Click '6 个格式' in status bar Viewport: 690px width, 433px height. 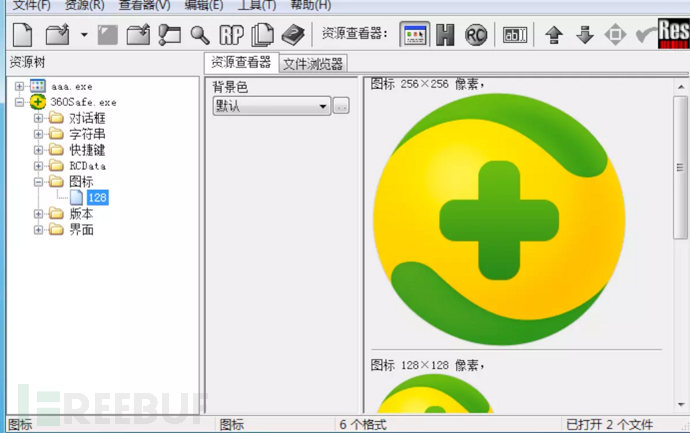[363, 425]
